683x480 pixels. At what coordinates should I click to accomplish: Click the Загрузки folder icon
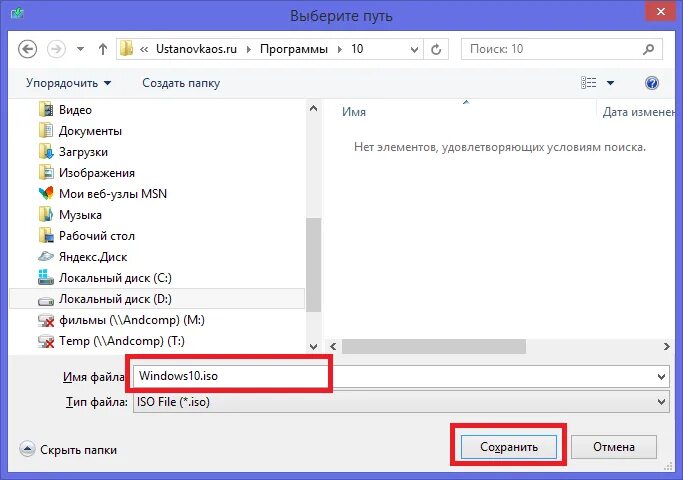(x=46, y=152)
